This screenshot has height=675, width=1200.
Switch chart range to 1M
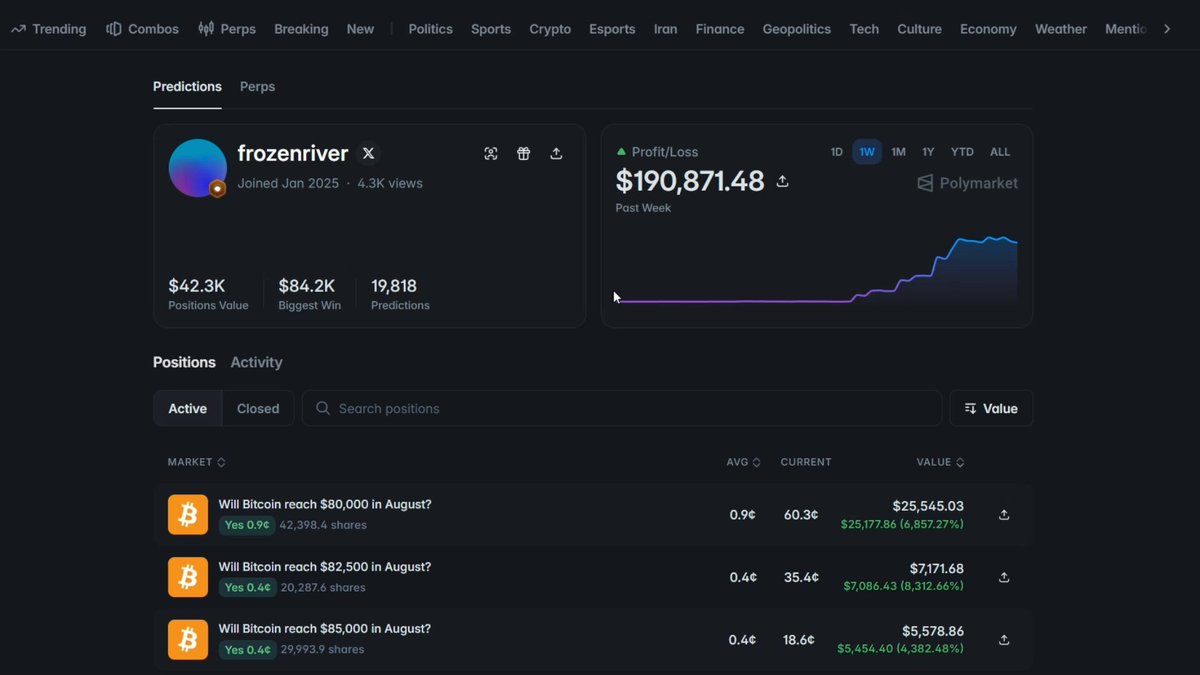point(898,152)
